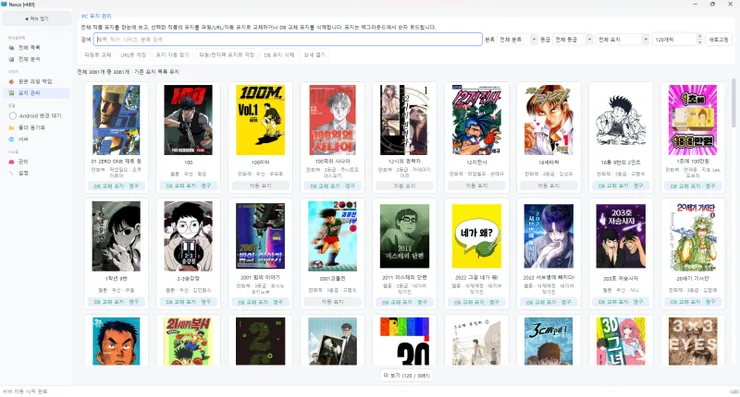Click the 상세 열기 button
740x397 pixels.
point(314,55)
